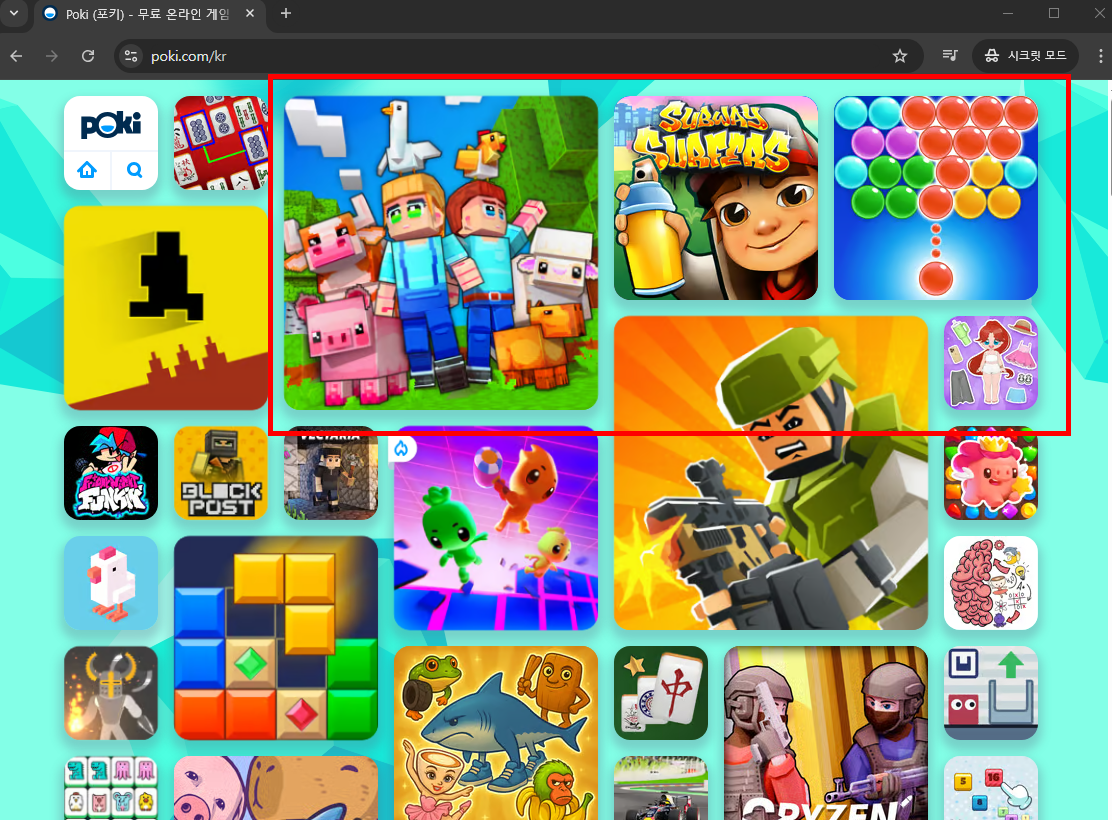The width and height of the screenshot is (1112, 820).
Task: Open the Chrome three-dot menu
Action: coord(1101,56)
